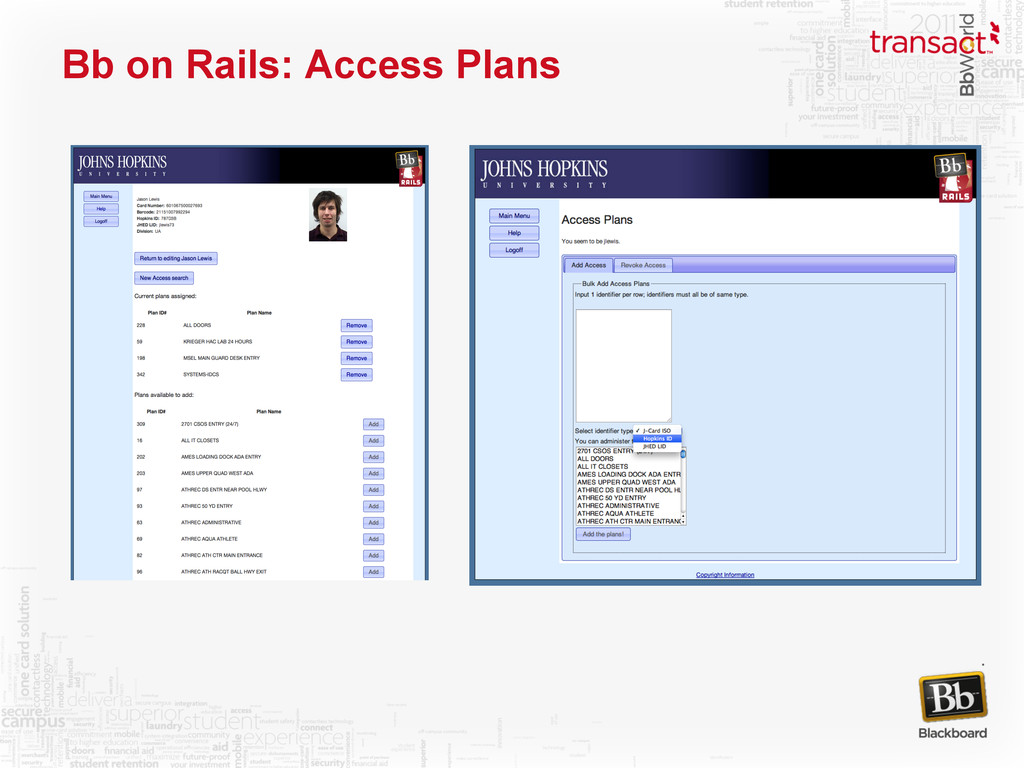Image resolution: width=1024 pixels, height=768 pixels.
Task: Click New Access search button
Action: coord(164,278)
